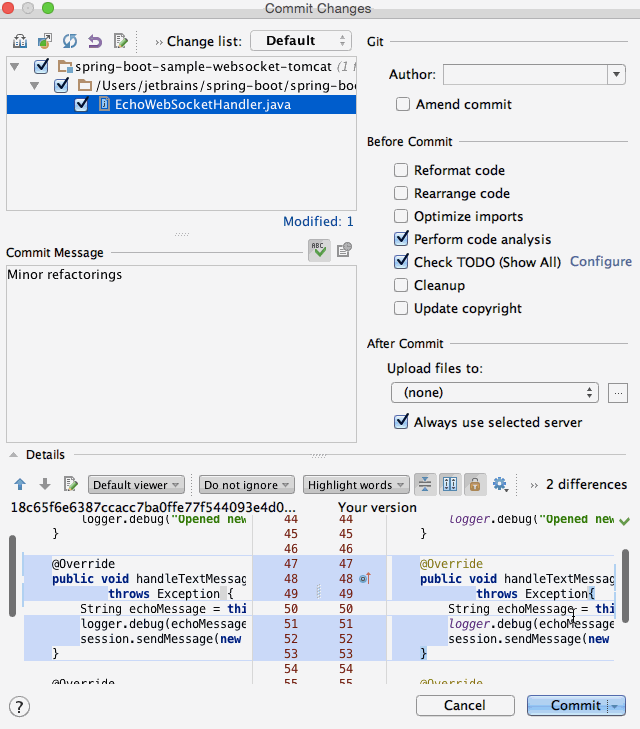The width and height of the screenshot is (640, 729).
Task: Click the Show Diff toolbar icon
Action: [x=20, y=41]
